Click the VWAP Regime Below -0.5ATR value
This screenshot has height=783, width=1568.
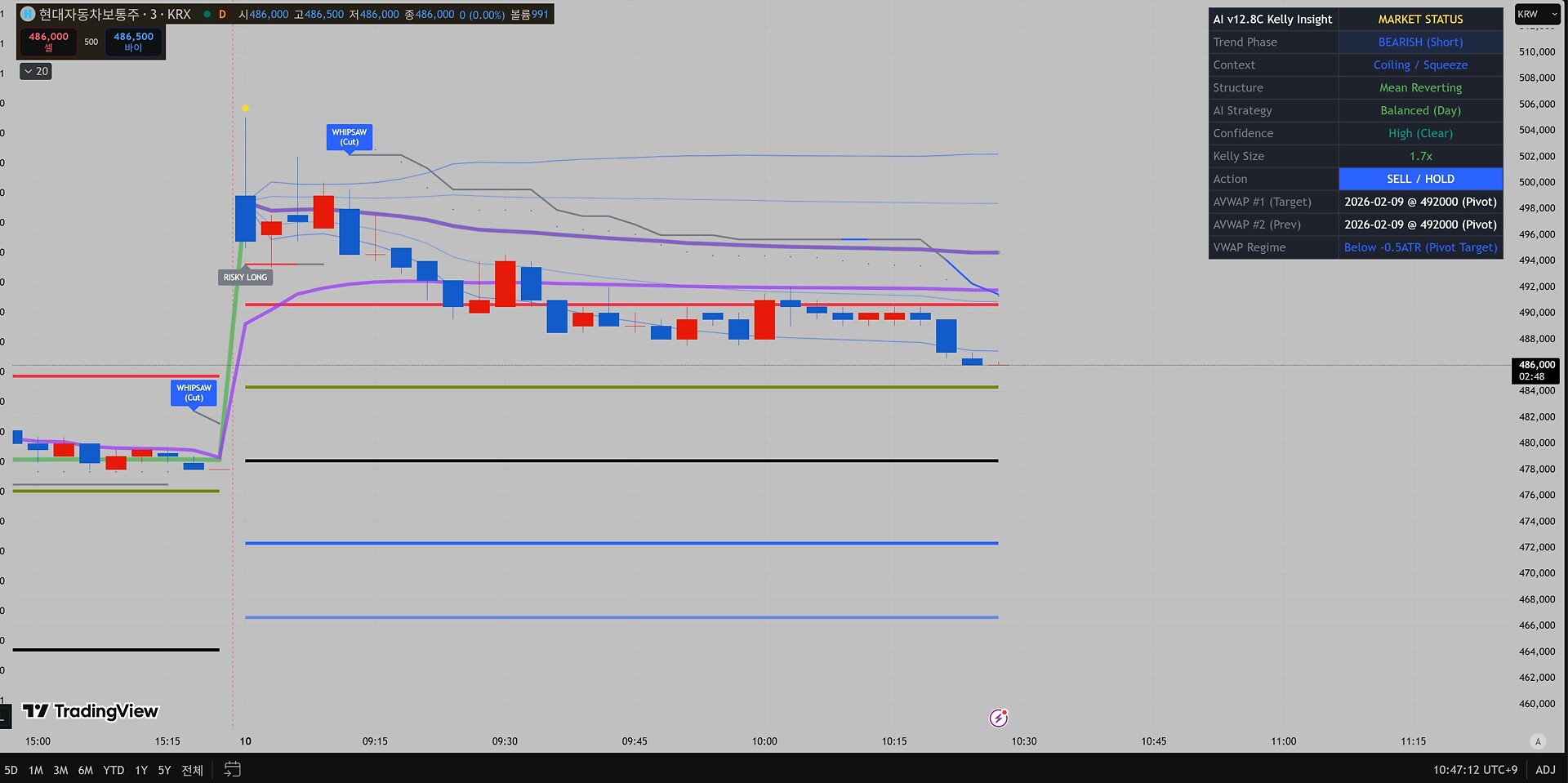[1420, 247]
